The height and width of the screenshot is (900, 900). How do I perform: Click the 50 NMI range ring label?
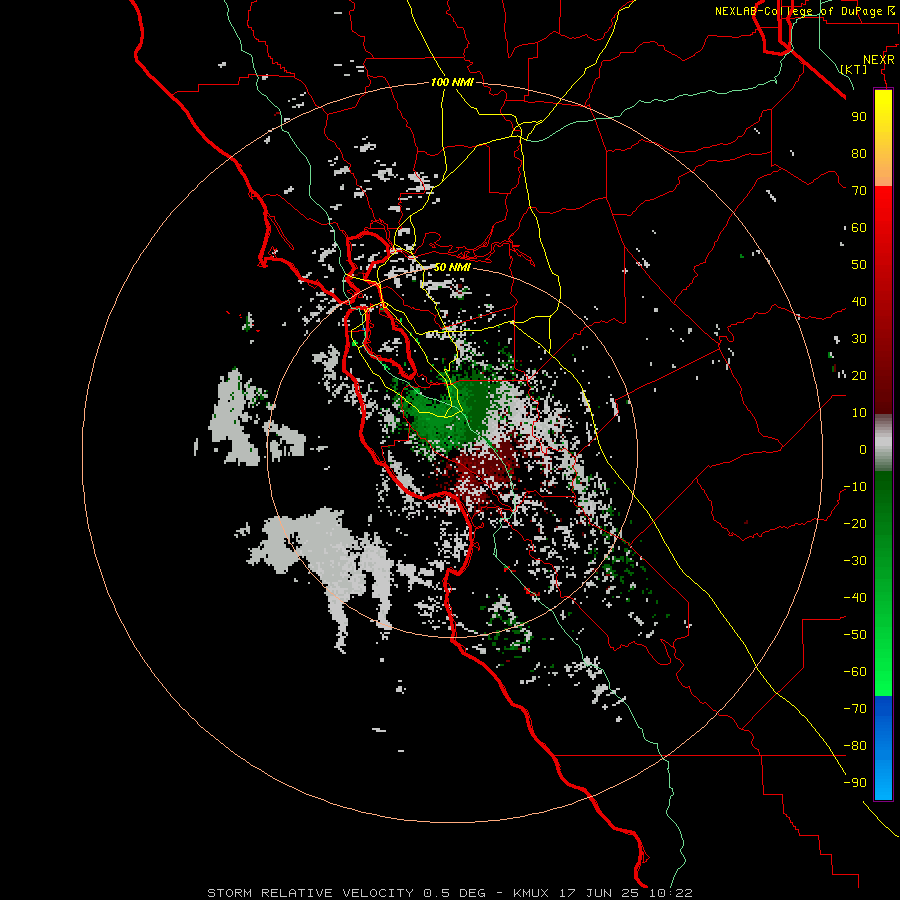pyautogui.click(x=452, y=267)
